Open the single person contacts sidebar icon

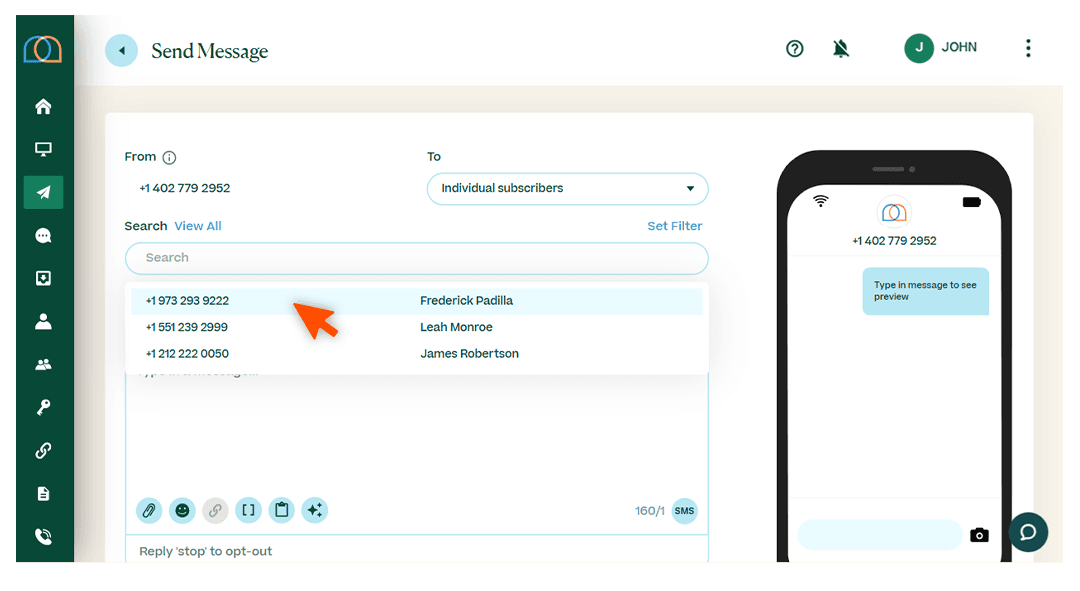pyautogui.click(x=43, y=322)
